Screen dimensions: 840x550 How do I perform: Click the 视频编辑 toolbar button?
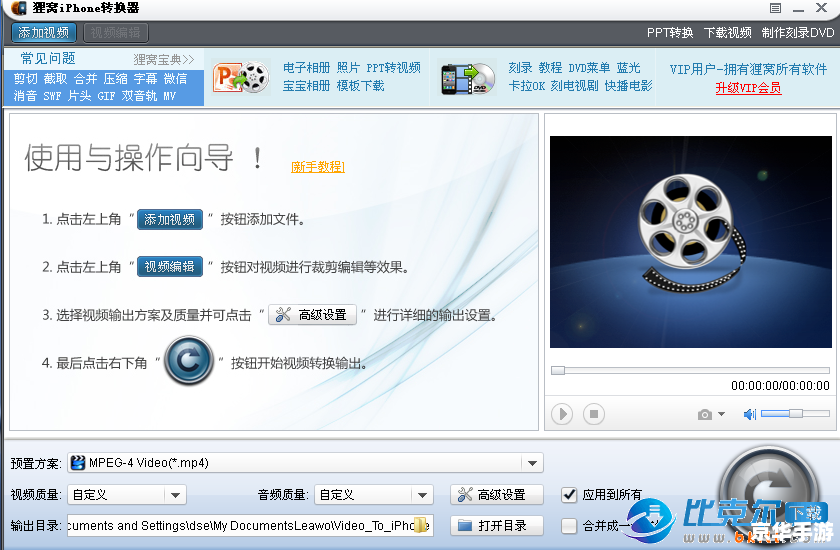coord(116,33)
